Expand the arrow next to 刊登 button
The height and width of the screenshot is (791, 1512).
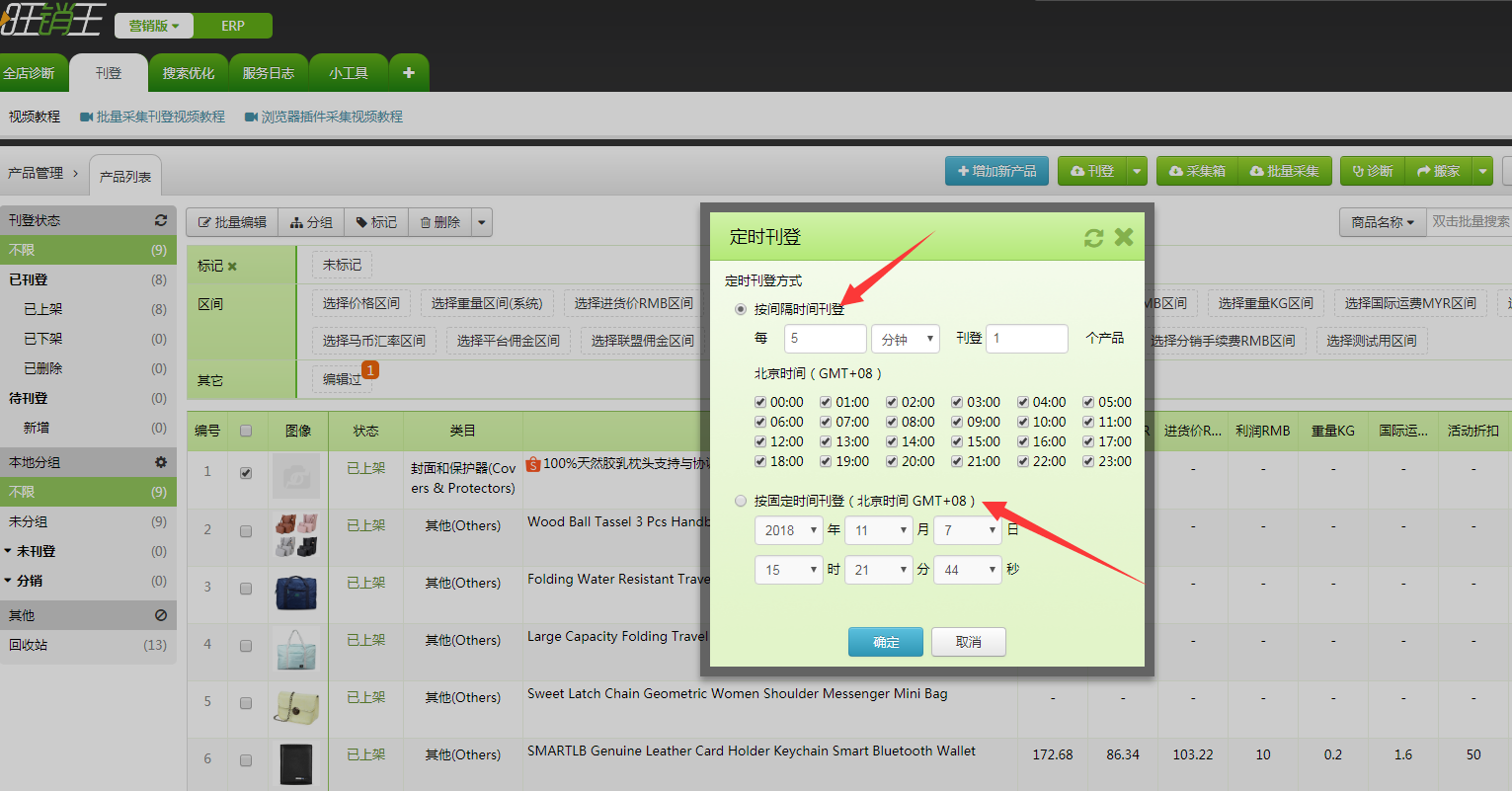tap(1137, 171)
